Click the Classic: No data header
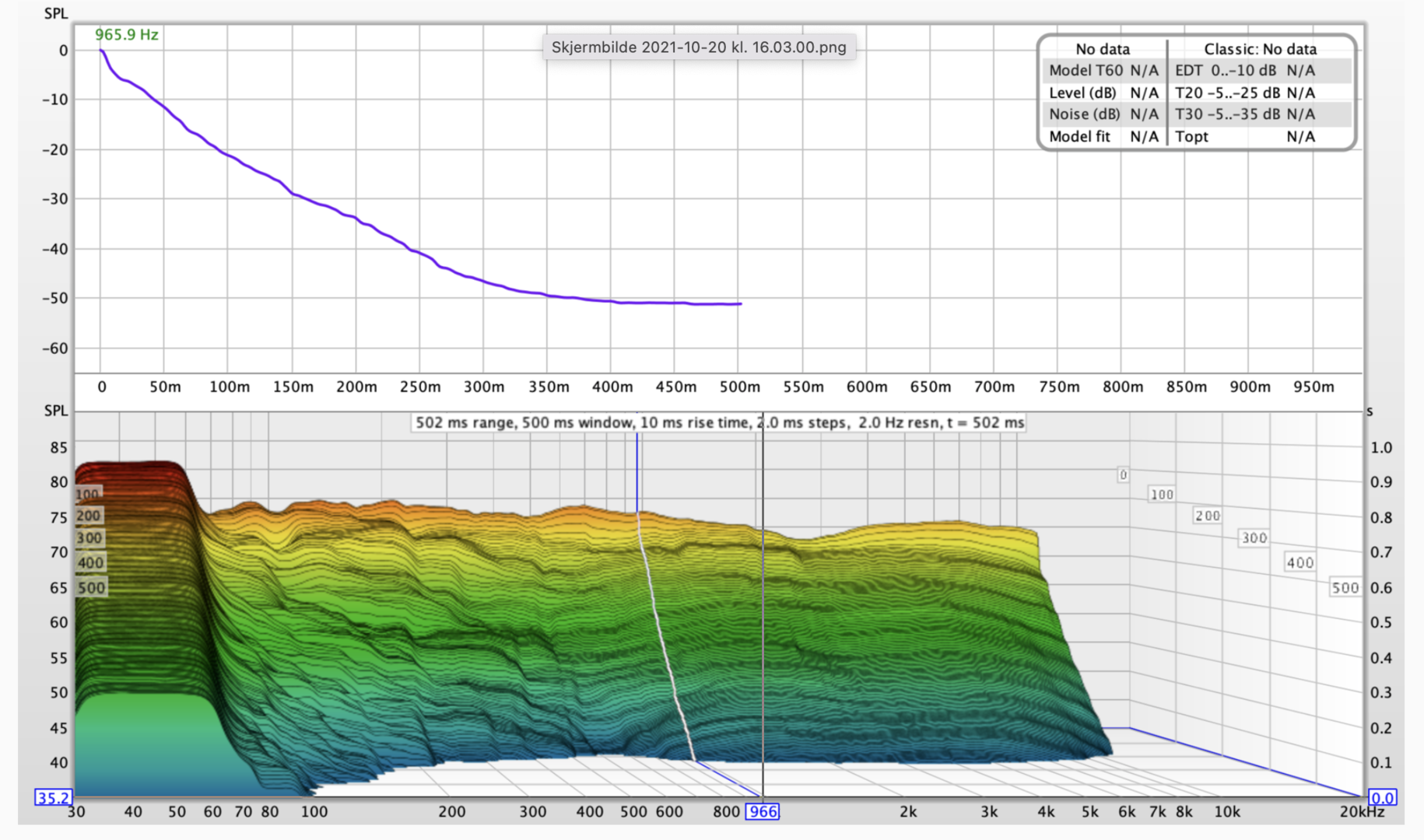Image resolution: width=1424 pixels, height=840 pixels. (1260, 49)
